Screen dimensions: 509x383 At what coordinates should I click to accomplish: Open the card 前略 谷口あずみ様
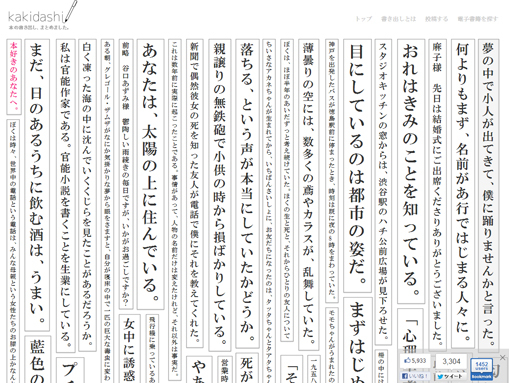click(126, 174)
